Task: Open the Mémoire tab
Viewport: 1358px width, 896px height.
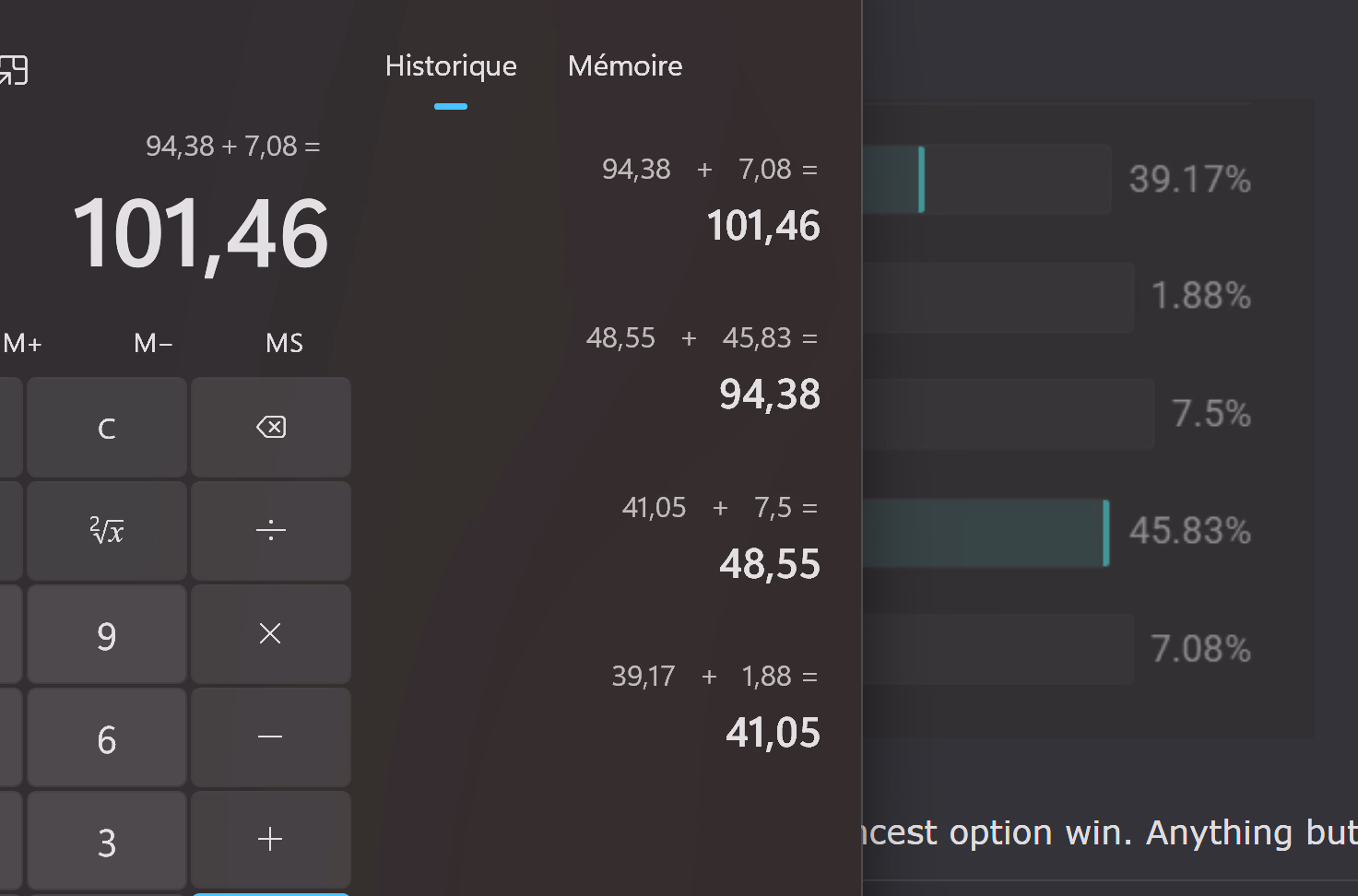Action: [625, 66]
